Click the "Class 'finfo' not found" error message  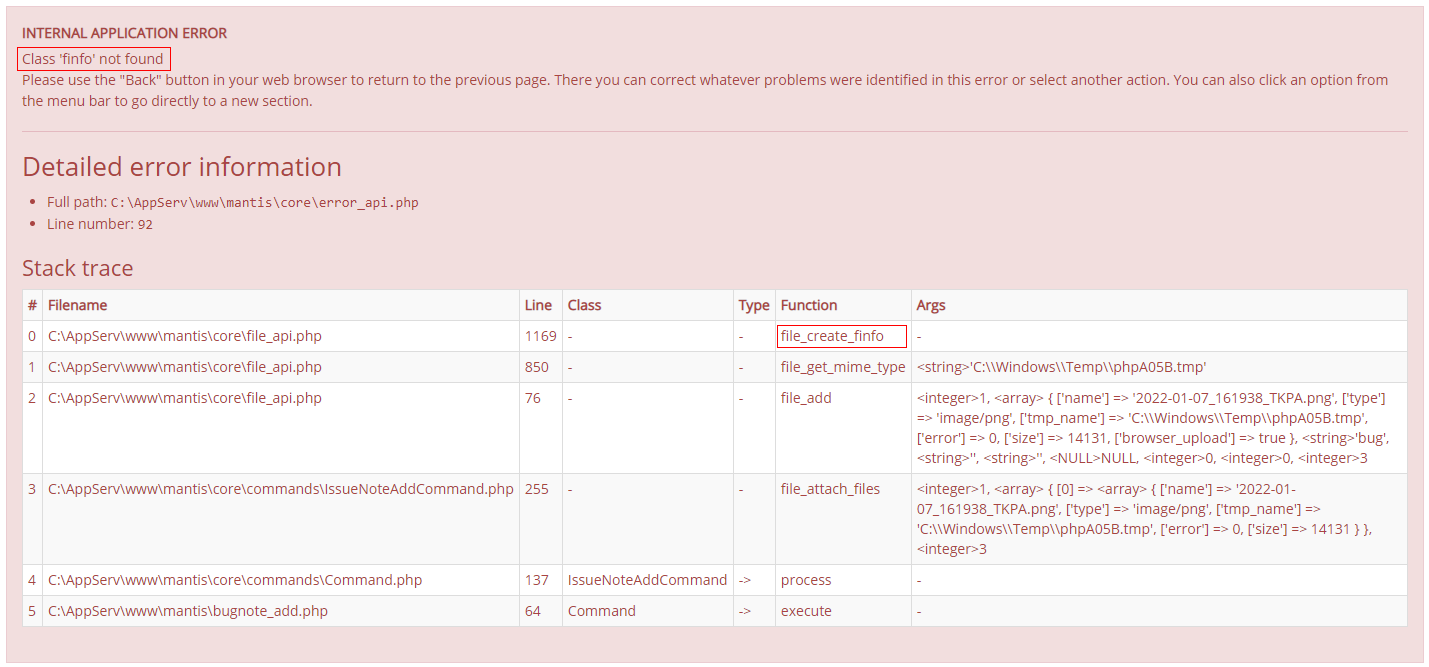93,59
